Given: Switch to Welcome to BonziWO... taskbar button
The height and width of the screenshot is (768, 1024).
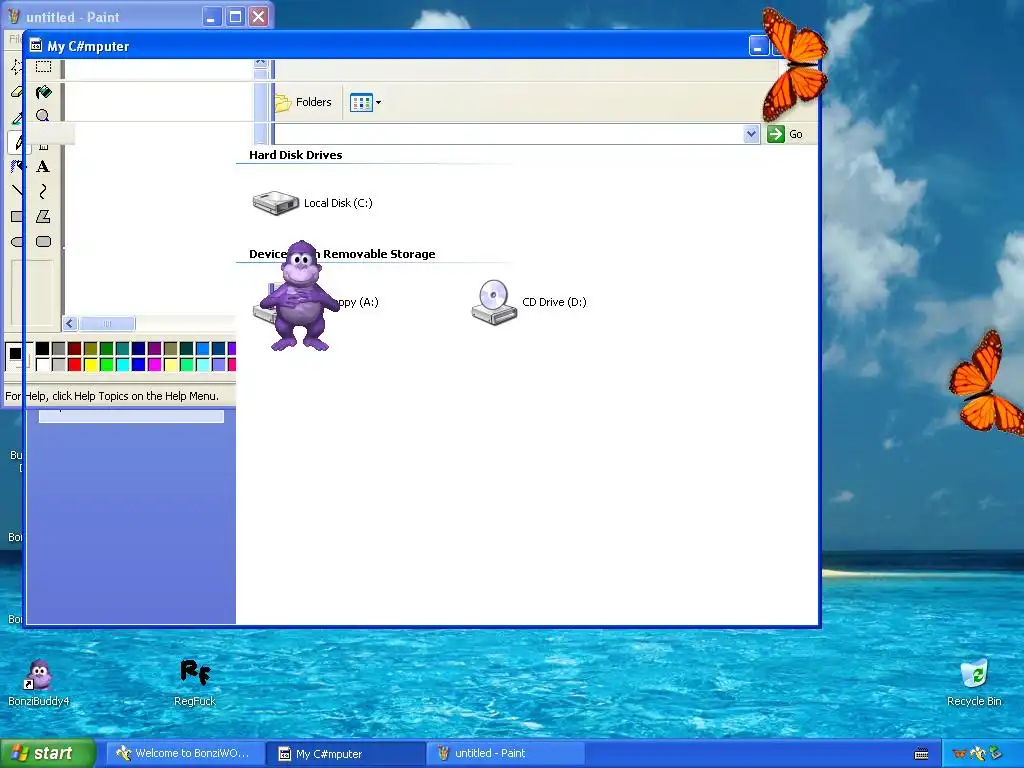Looking at the screenshot, I should tap(185, 753).
